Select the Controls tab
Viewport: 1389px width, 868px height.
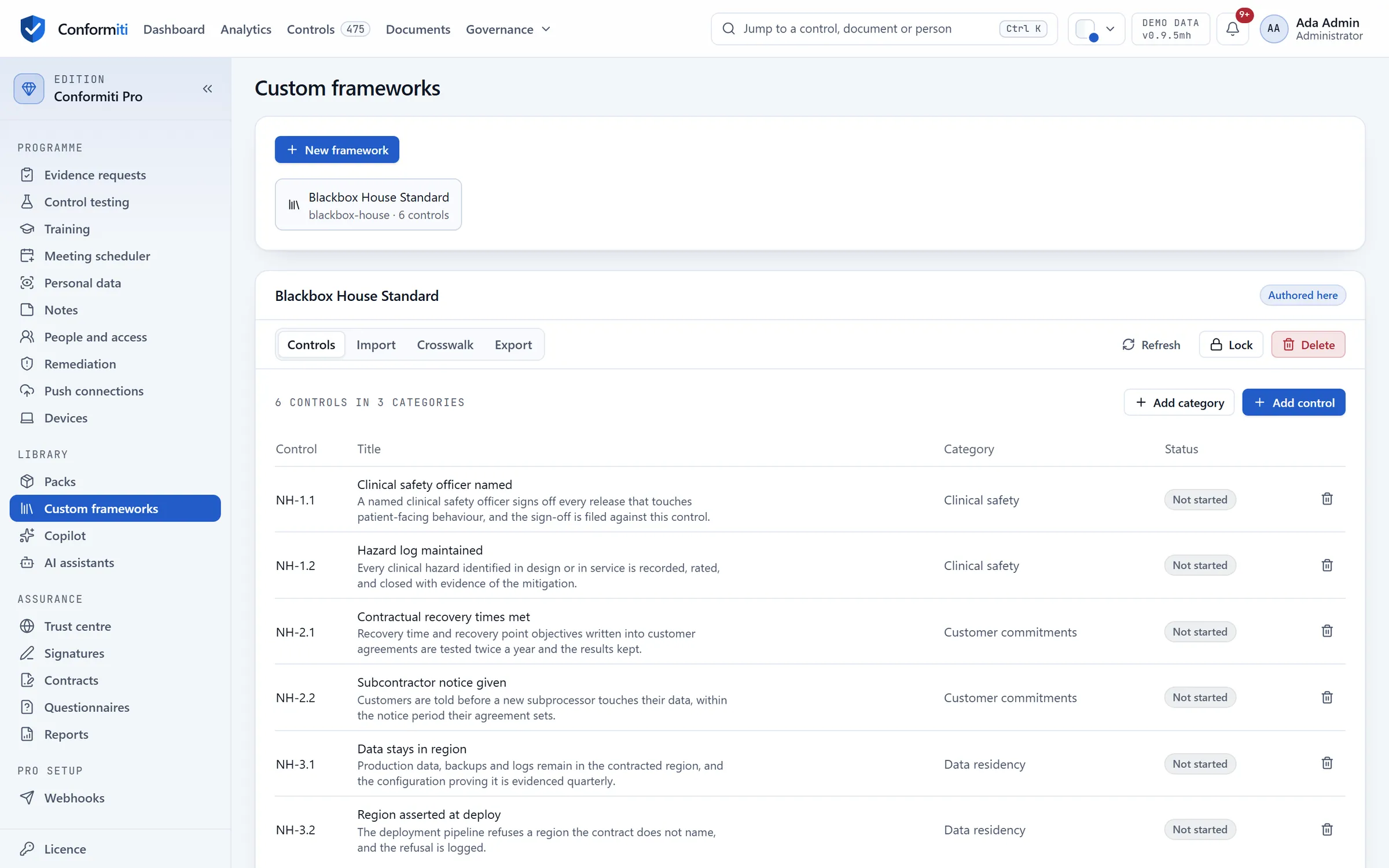click(311, 345)
